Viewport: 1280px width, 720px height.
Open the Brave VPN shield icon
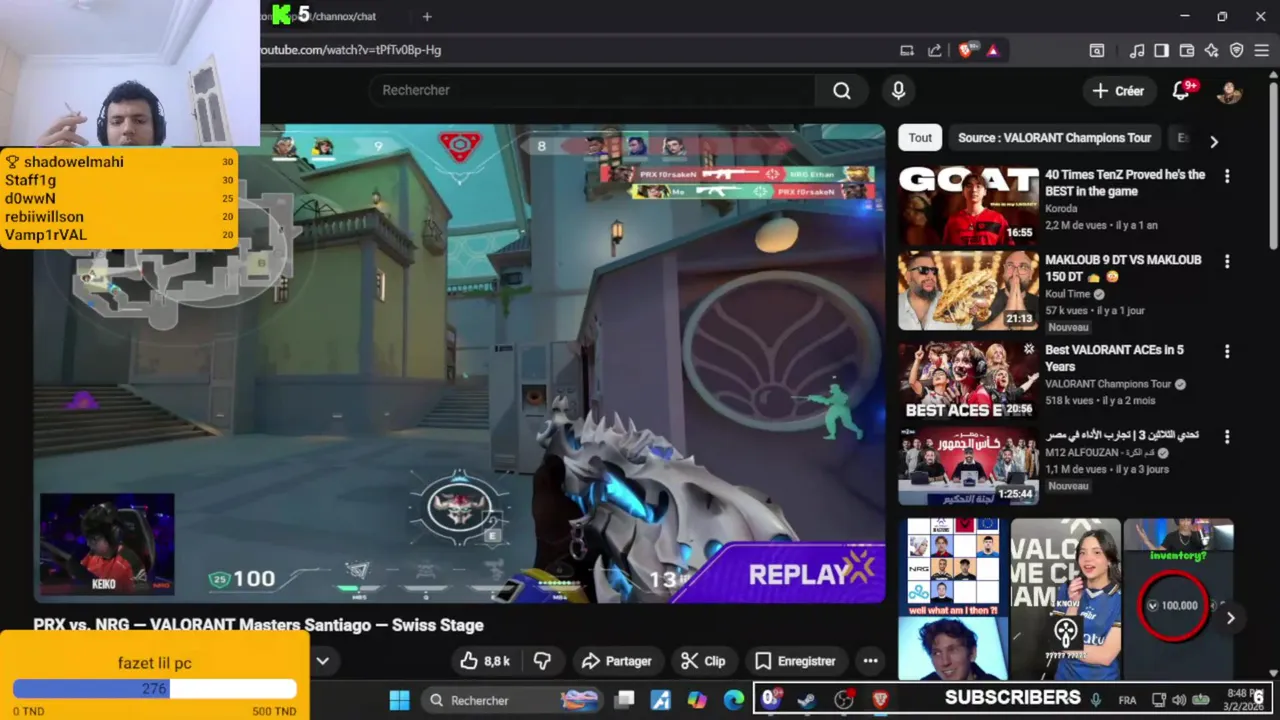[x=1236, y=50]
